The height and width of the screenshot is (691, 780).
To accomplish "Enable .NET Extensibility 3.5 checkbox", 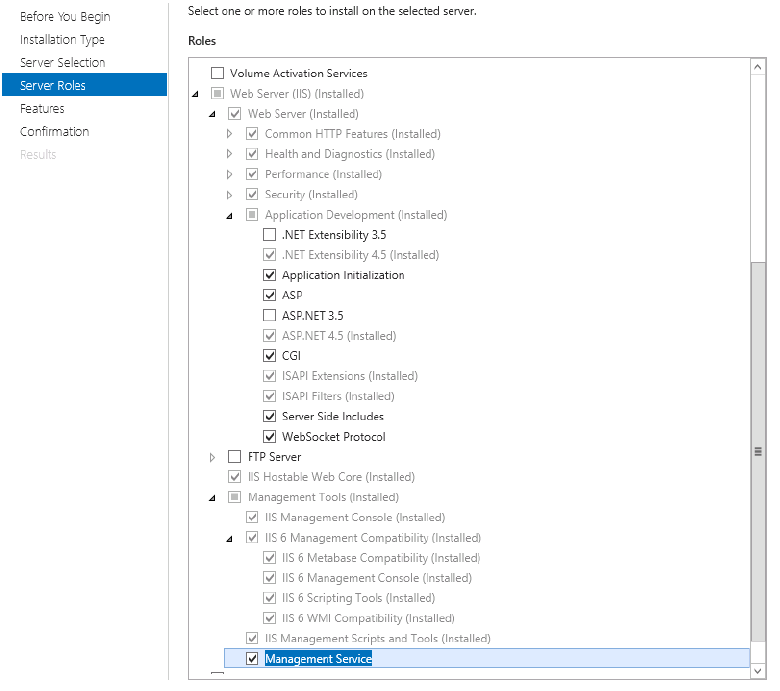I will (x=269, y=234).
